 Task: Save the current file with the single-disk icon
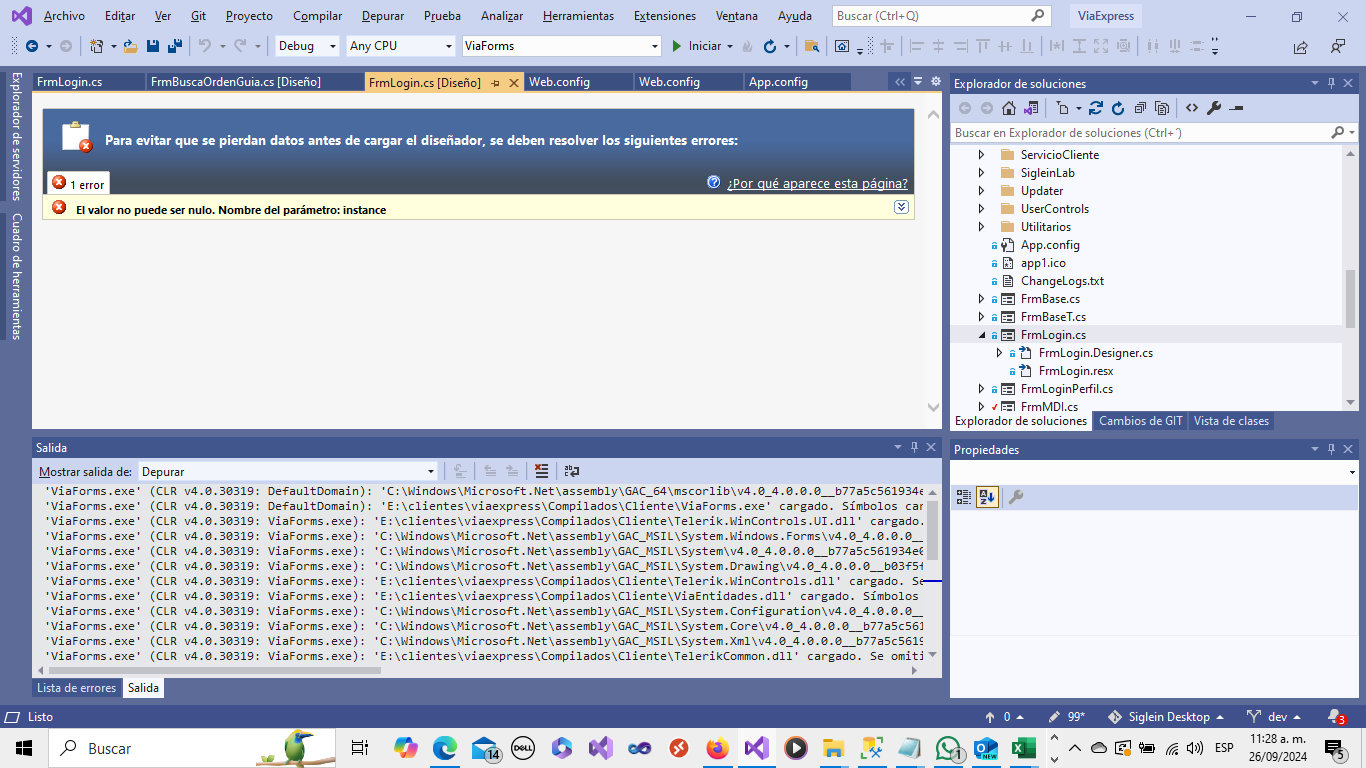pos(153,46)
